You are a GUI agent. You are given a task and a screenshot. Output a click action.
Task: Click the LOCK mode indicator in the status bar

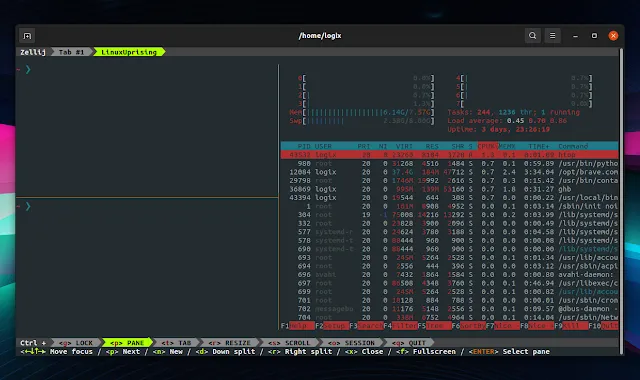(x=76, y=342)
